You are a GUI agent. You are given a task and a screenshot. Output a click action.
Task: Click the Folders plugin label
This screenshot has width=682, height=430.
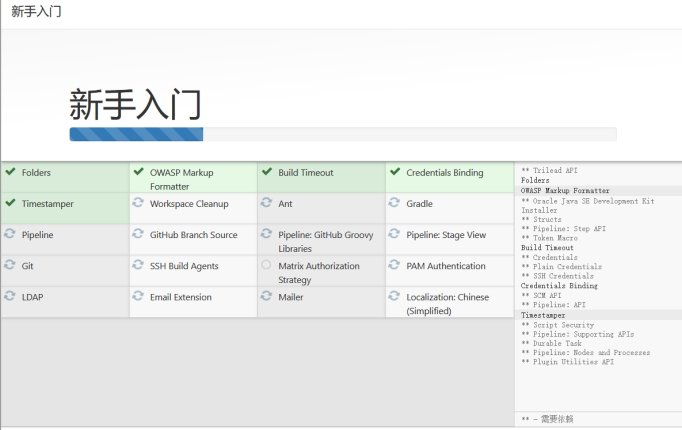(36, 173)
